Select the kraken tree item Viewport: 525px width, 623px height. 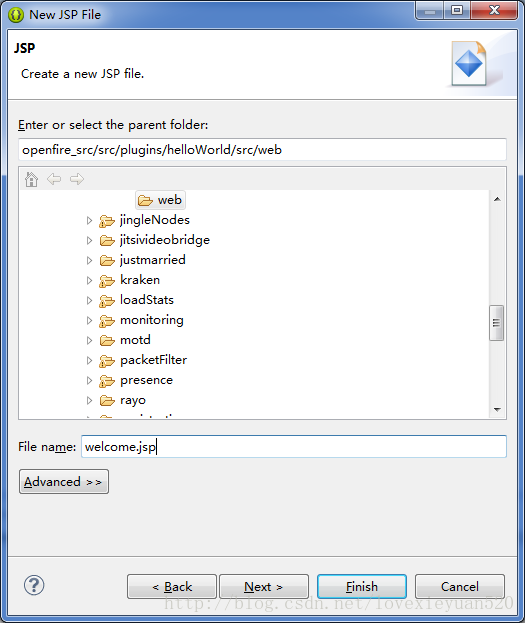(x=140, y=280)
